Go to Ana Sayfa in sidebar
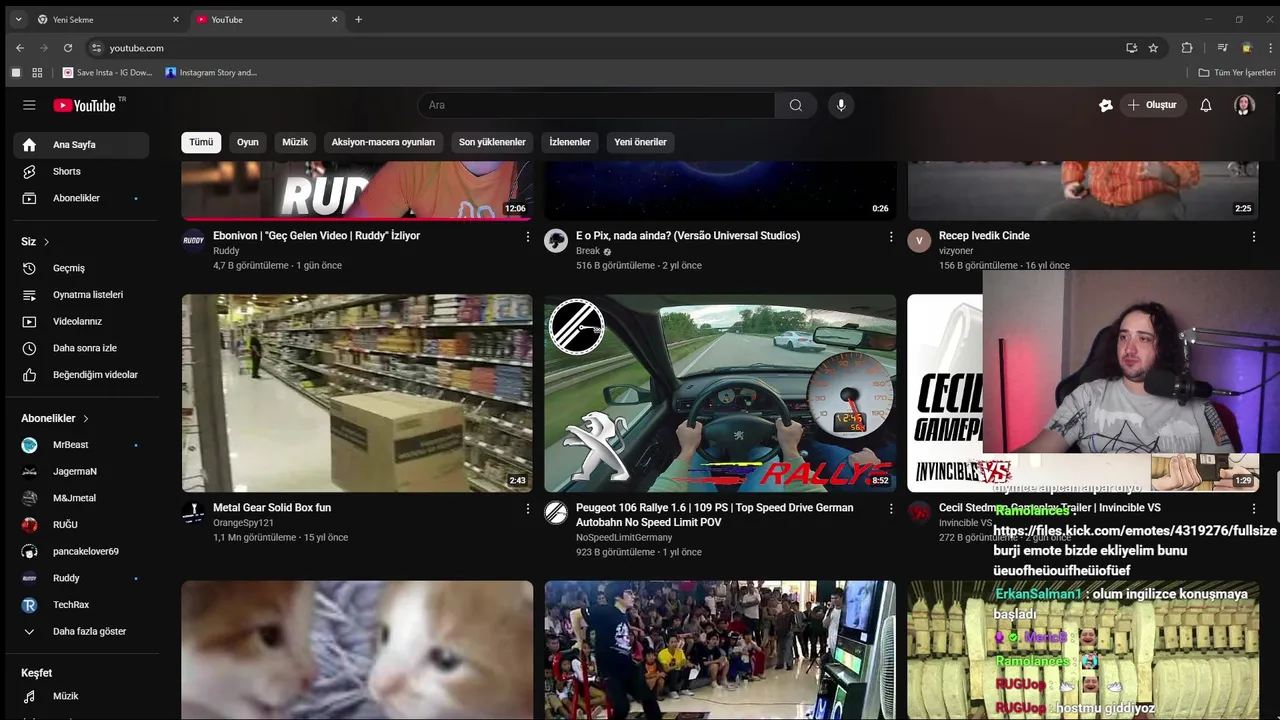1280x720 pixels. click(82, 145)
